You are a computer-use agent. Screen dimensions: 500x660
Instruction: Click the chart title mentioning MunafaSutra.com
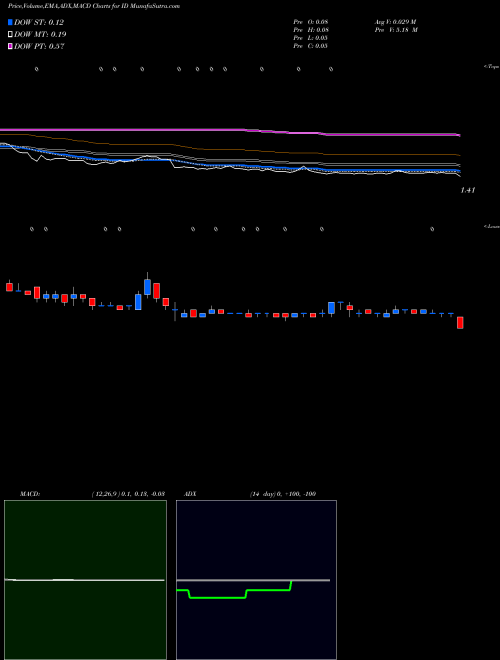click(94, 6)
